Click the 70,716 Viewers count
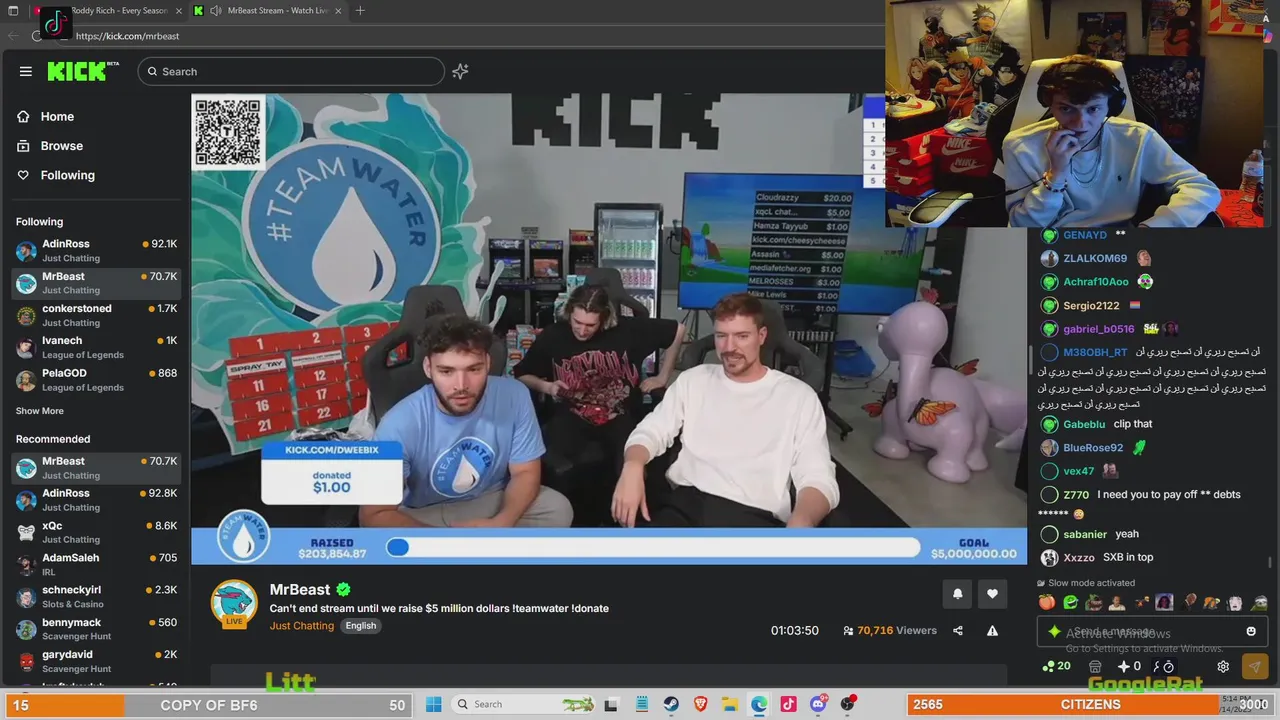The image size is (1280, 720). click(x=890, y=631)
